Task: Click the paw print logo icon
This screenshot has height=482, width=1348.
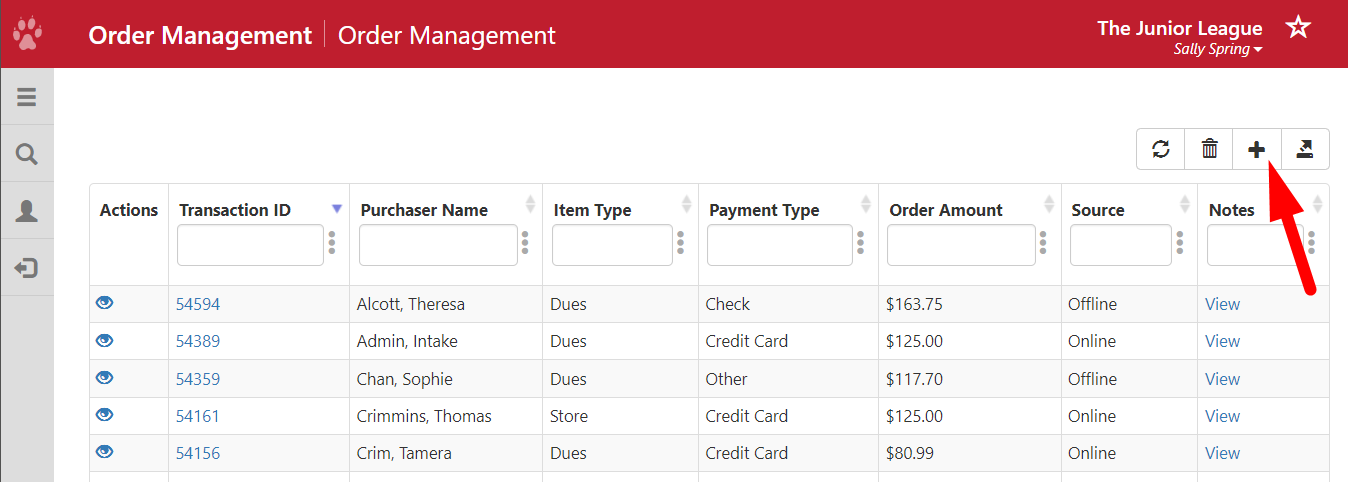Action: point(27,34)
